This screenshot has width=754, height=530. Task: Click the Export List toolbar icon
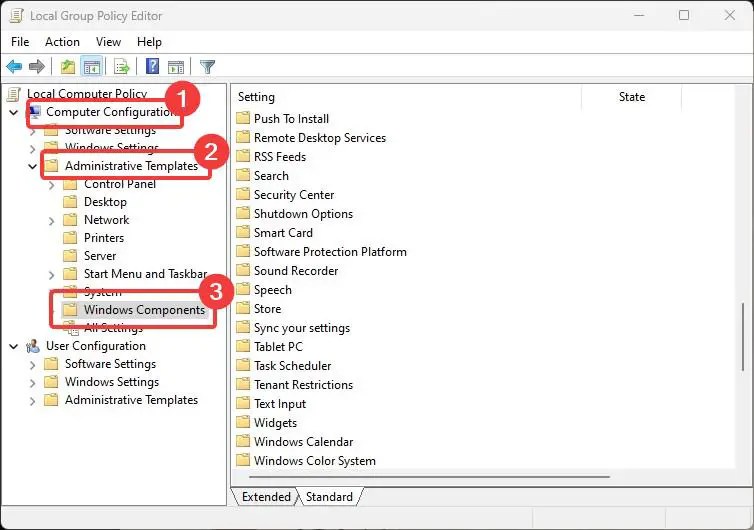point(122,66)
